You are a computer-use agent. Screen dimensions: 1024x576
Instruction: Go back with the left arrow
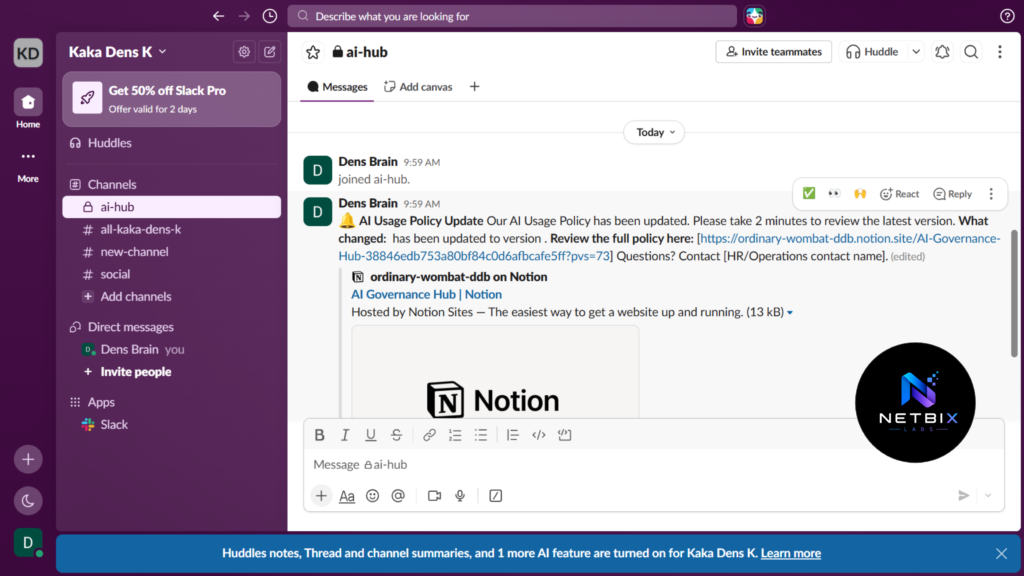218,16
